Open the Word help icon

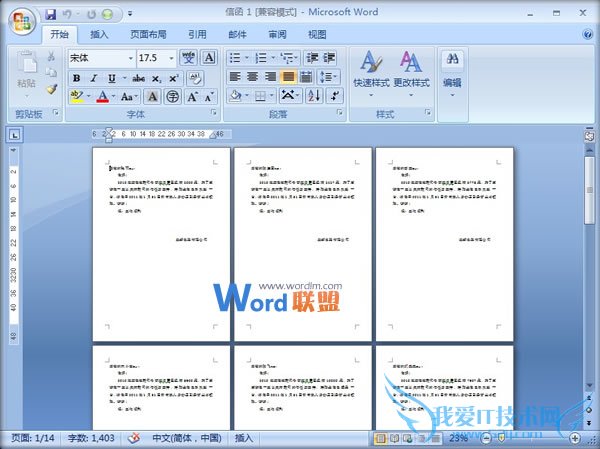(x=587, y=34)
